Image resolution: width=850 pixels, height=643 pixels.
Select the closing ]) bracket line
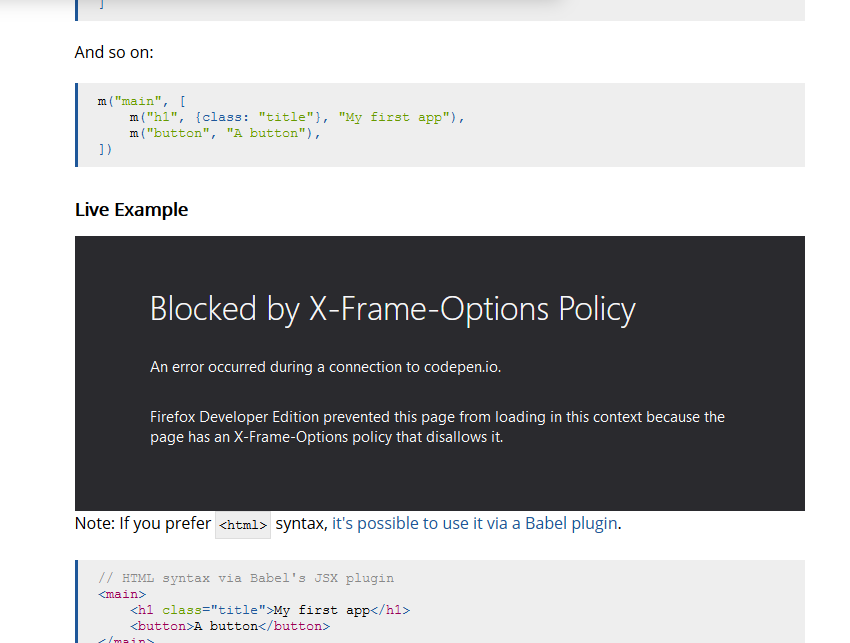click(104, 148)
